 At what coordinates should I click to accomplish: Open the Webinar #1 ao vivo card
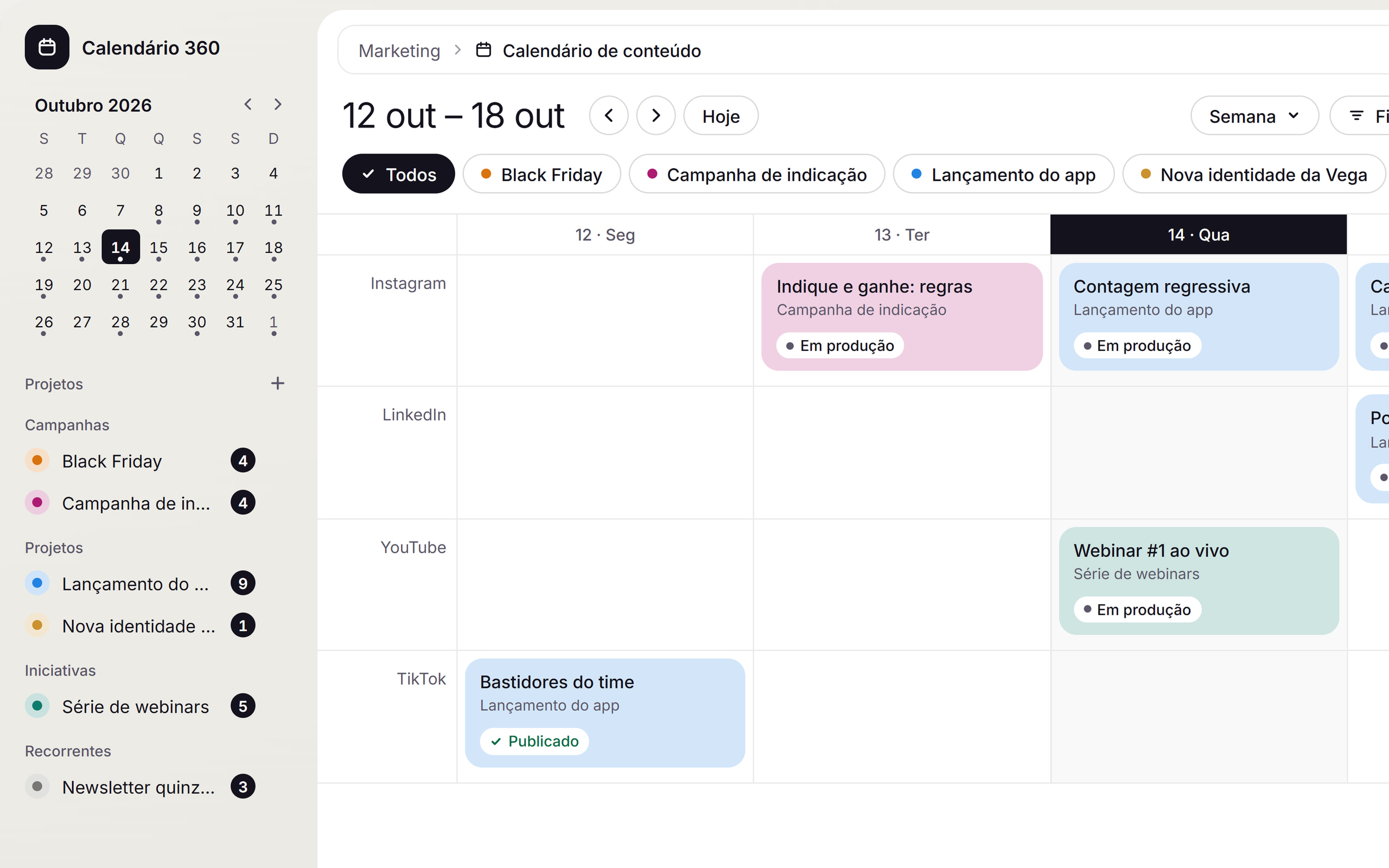tap(1199, 581)
